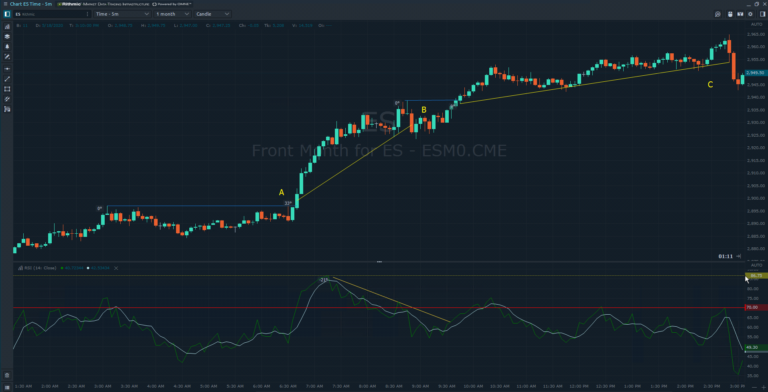Select the last icon in the drawing toolbar

(7, 109)
